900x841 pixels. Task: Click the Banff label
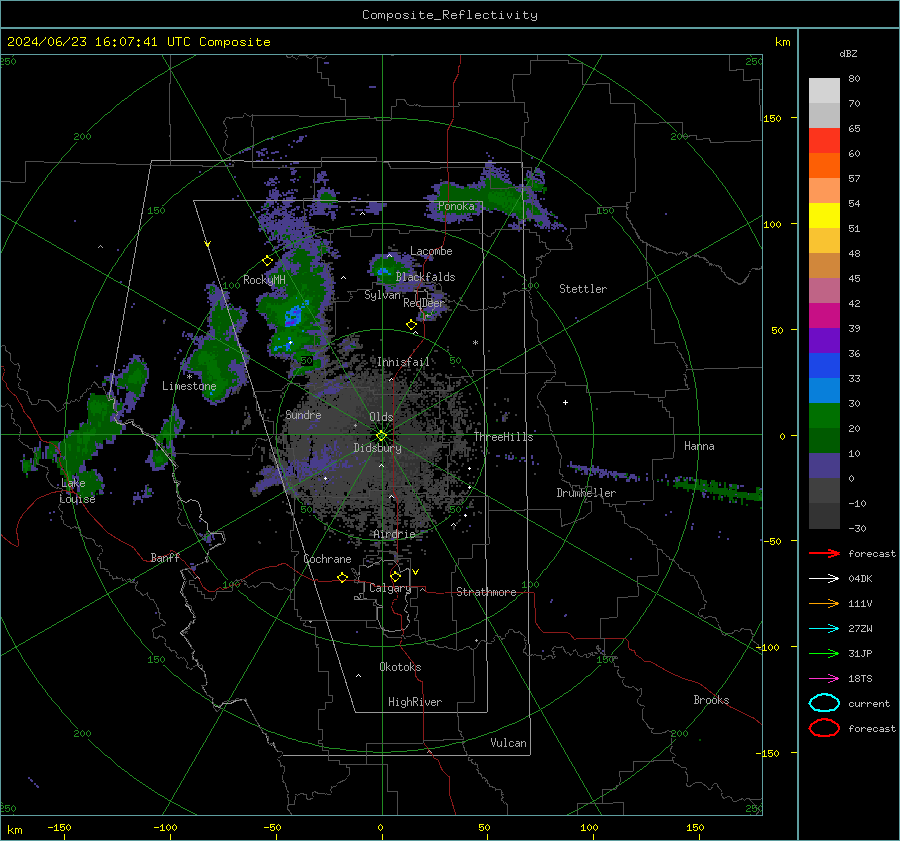[x=165, y=557]
